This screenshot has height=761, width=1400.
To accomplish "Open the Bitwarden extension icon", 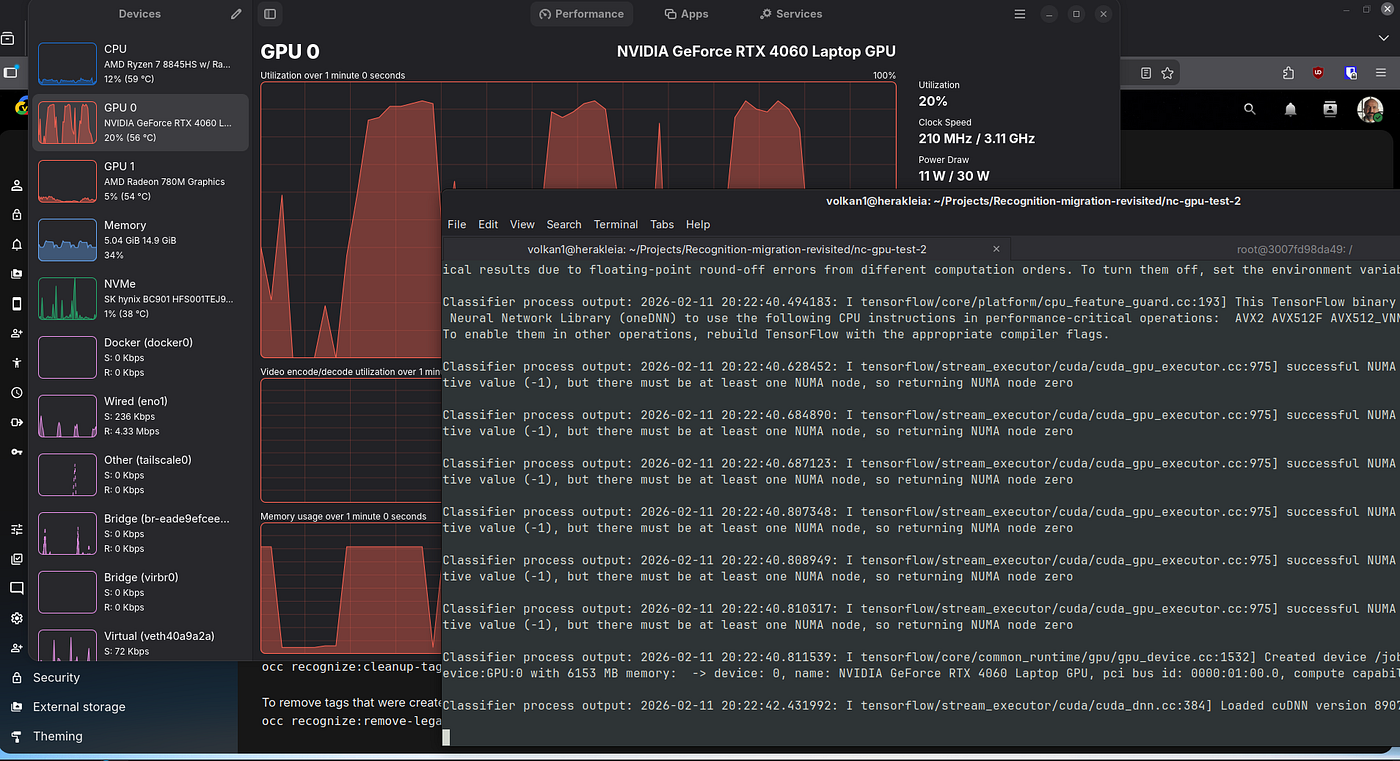I will click(x=1351, y=73).
